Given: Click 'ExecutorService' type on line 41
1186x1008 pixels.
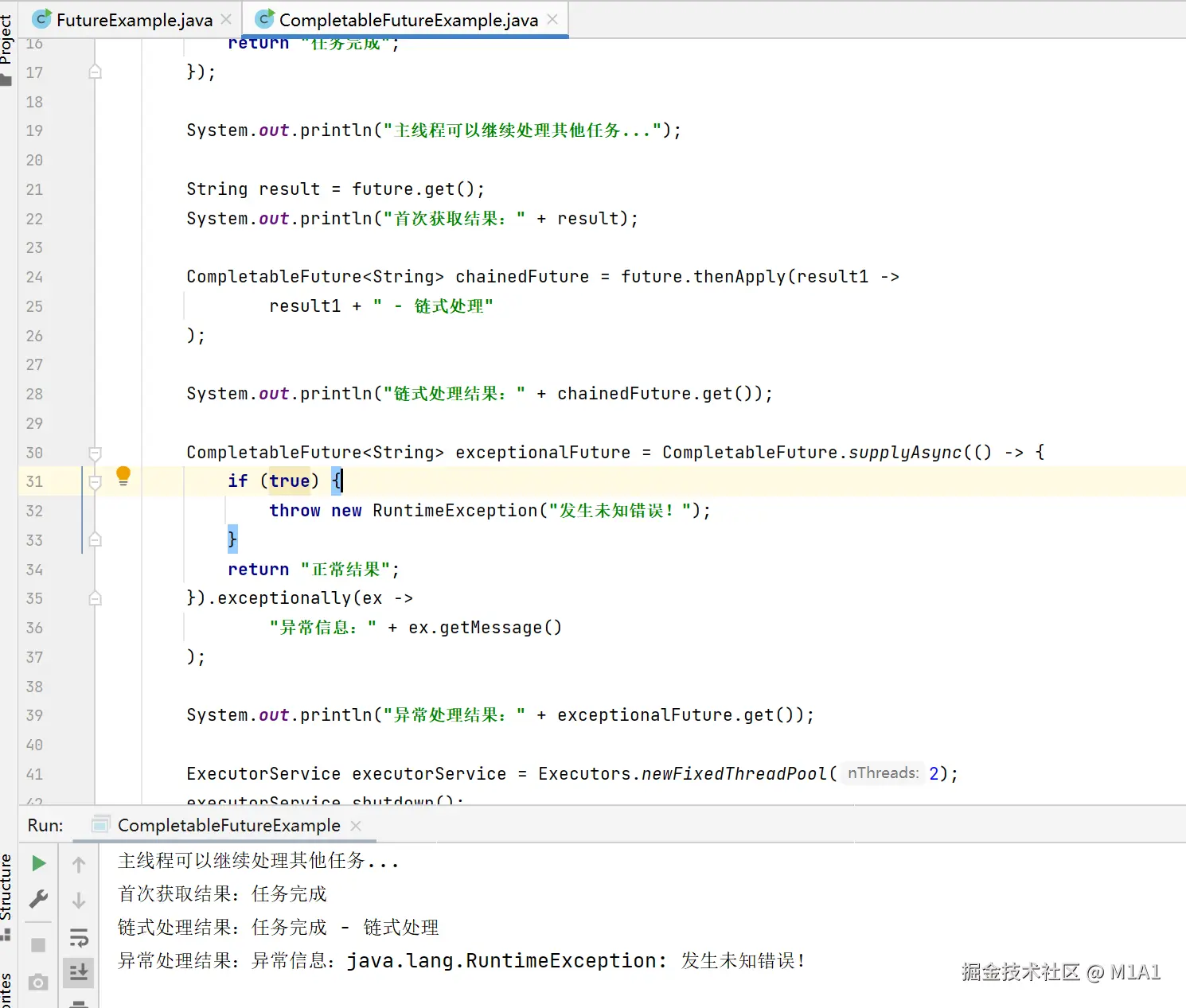Looking at the screenshot, I should click(263, 774).
